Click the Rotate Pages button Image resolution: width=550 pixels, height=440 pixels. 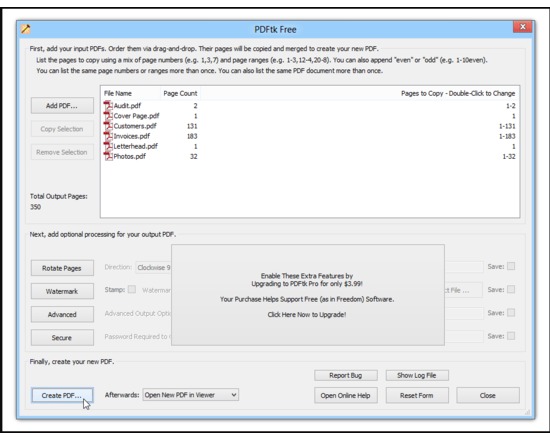pyautogui.click(x=62, y=268)
